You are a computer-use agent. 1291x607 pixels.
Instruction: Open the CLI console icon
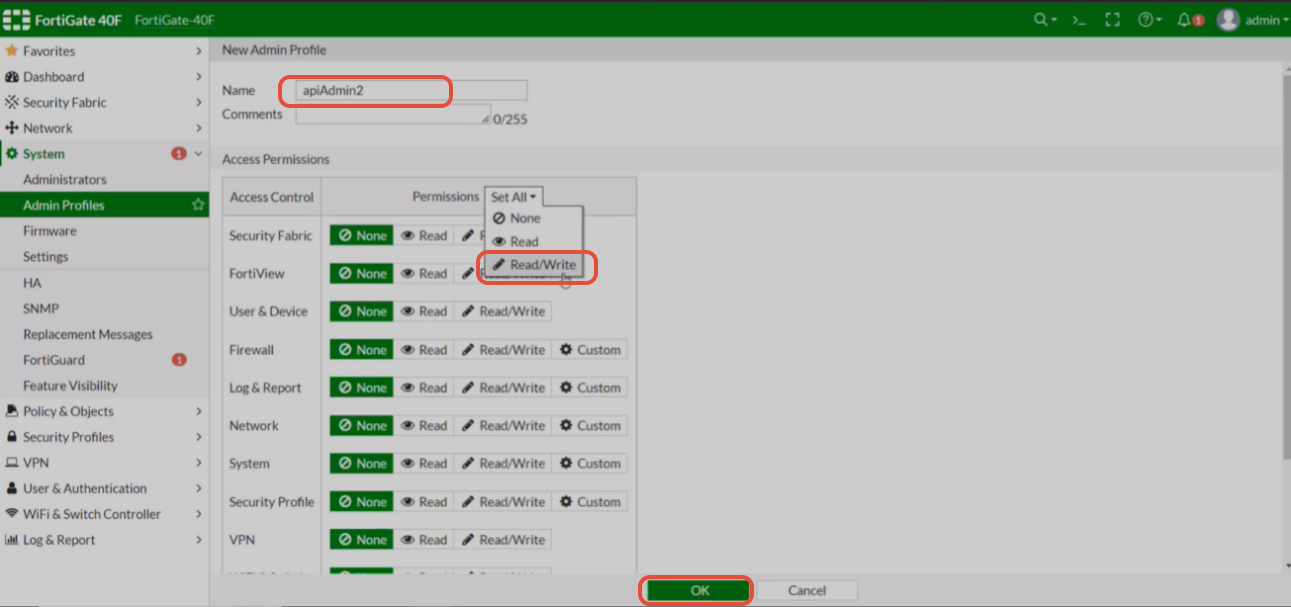(1079, 20)
